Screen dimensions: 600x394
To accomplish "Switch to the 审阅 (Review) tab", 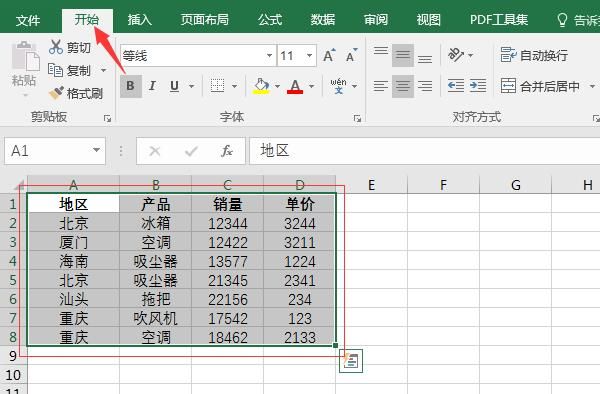I will 376,20.
